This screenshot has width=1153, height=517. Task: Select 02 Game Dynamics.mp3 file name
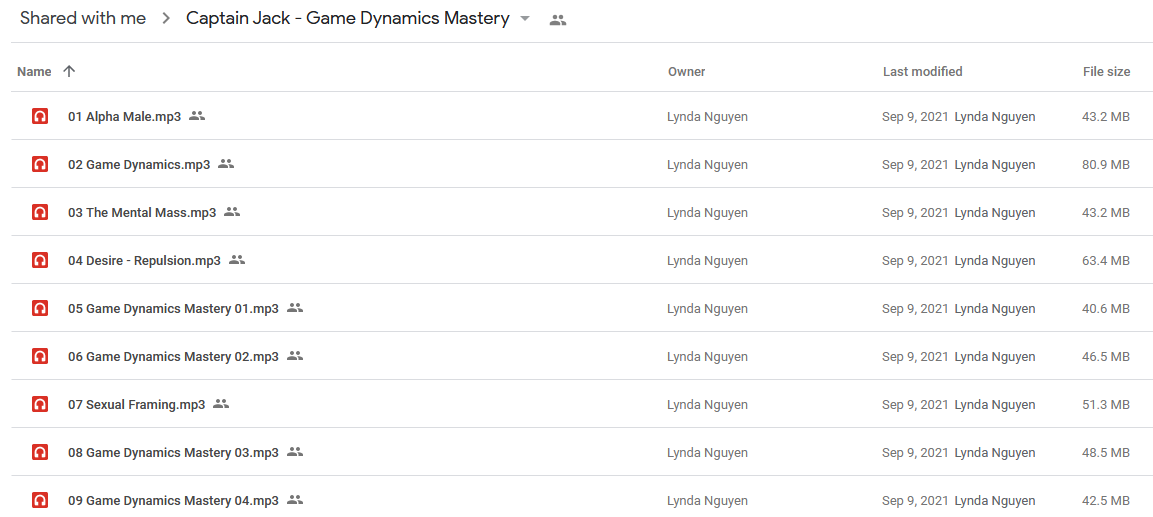pyautogui.click(x=139, y=165)
